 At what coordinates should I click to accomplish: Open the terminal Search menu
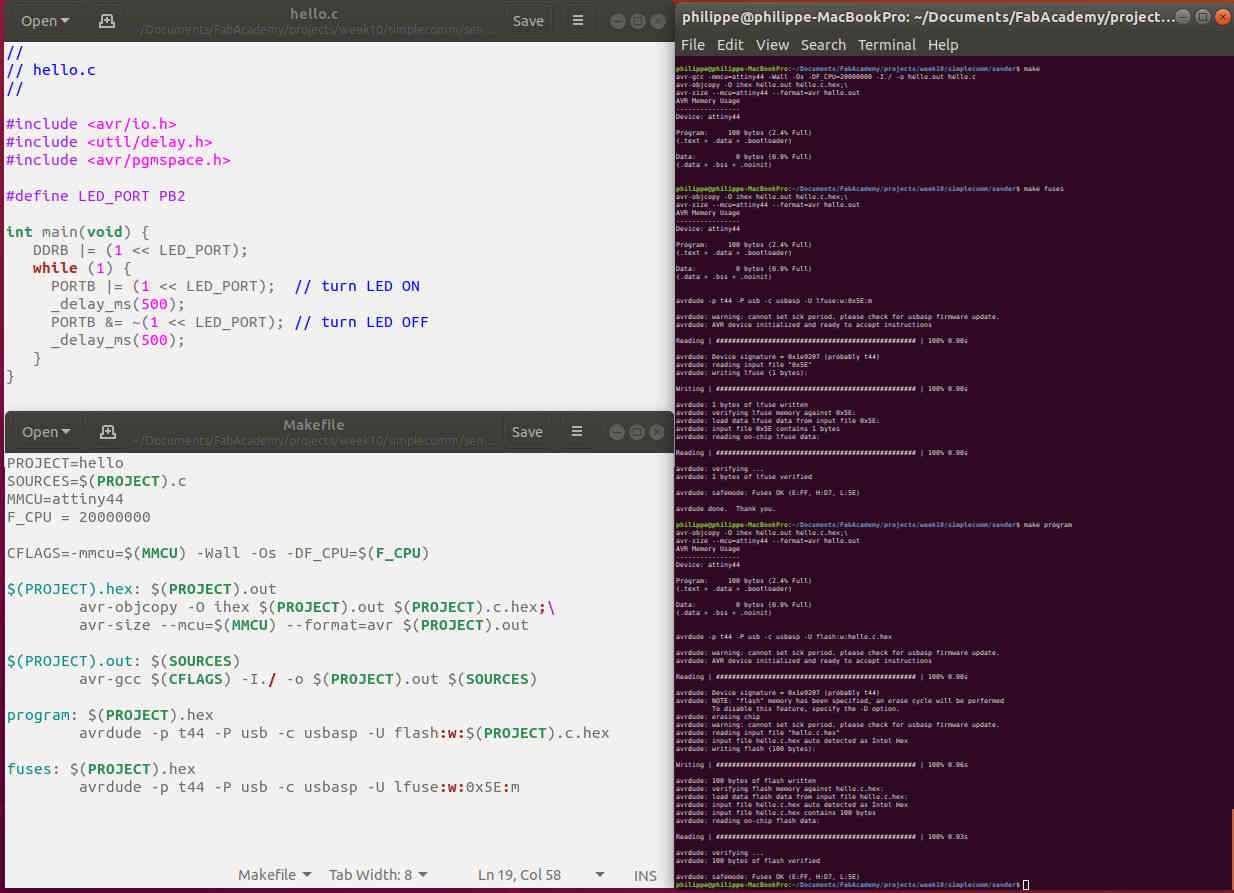[823, 45]
